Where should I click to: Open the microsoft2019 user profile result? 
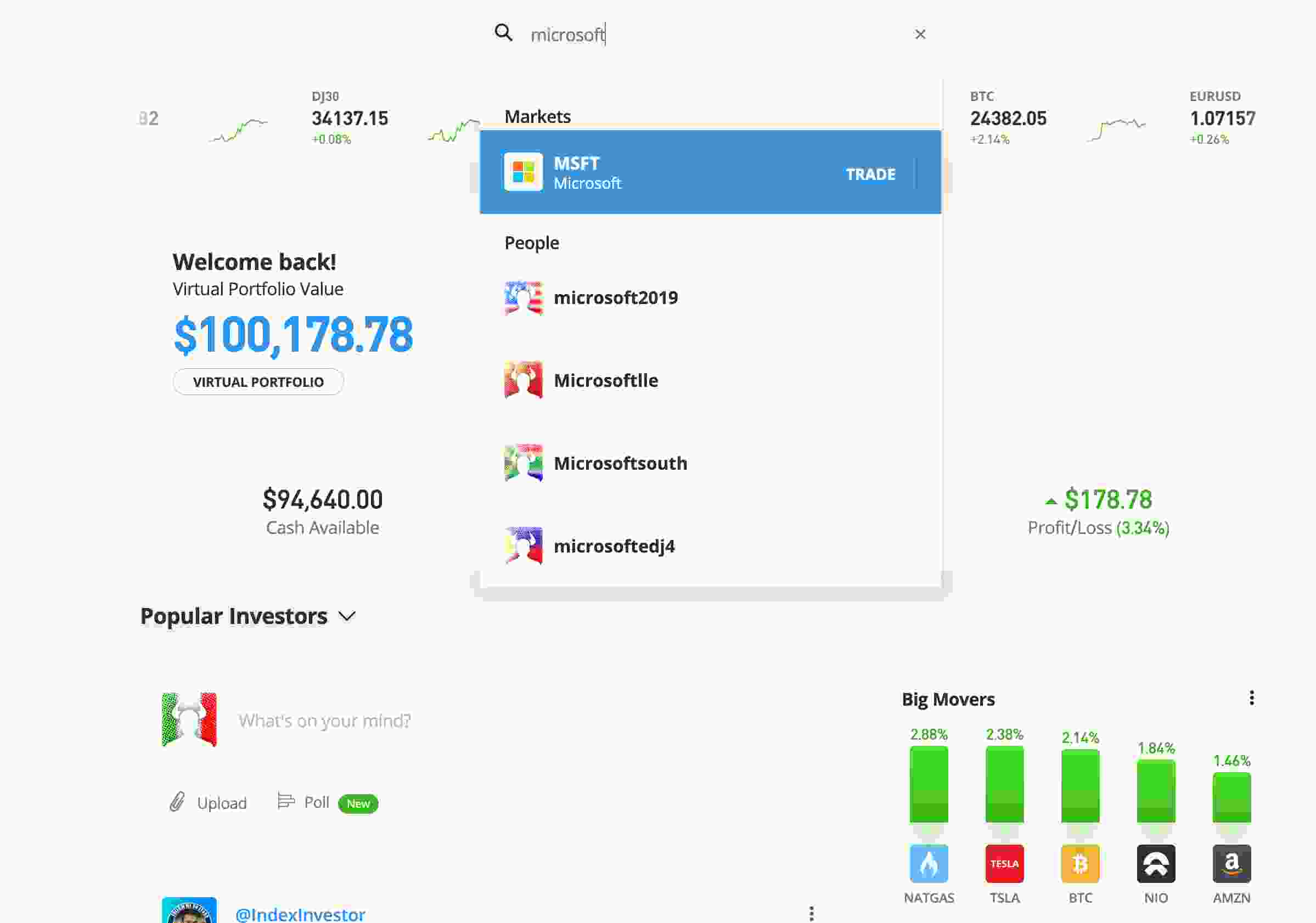[616, 297]
